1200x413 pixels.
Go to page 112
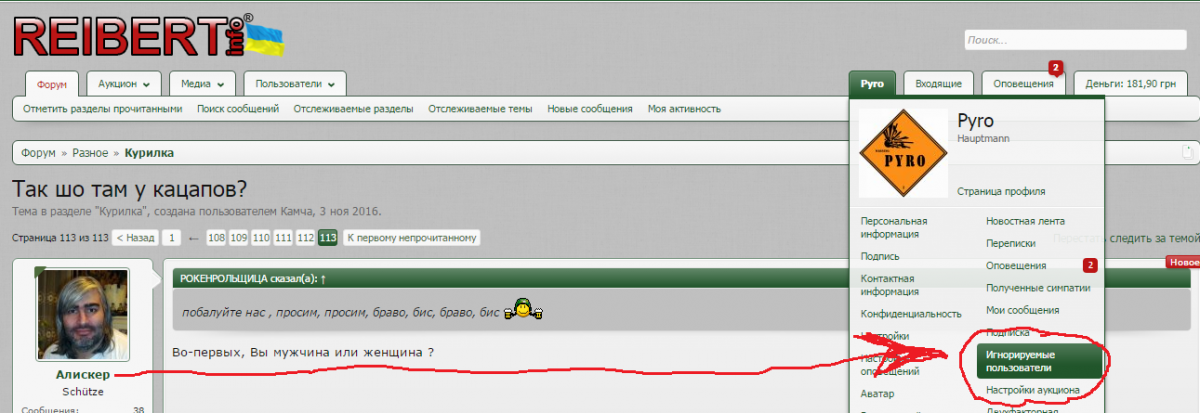pos(305,238)
